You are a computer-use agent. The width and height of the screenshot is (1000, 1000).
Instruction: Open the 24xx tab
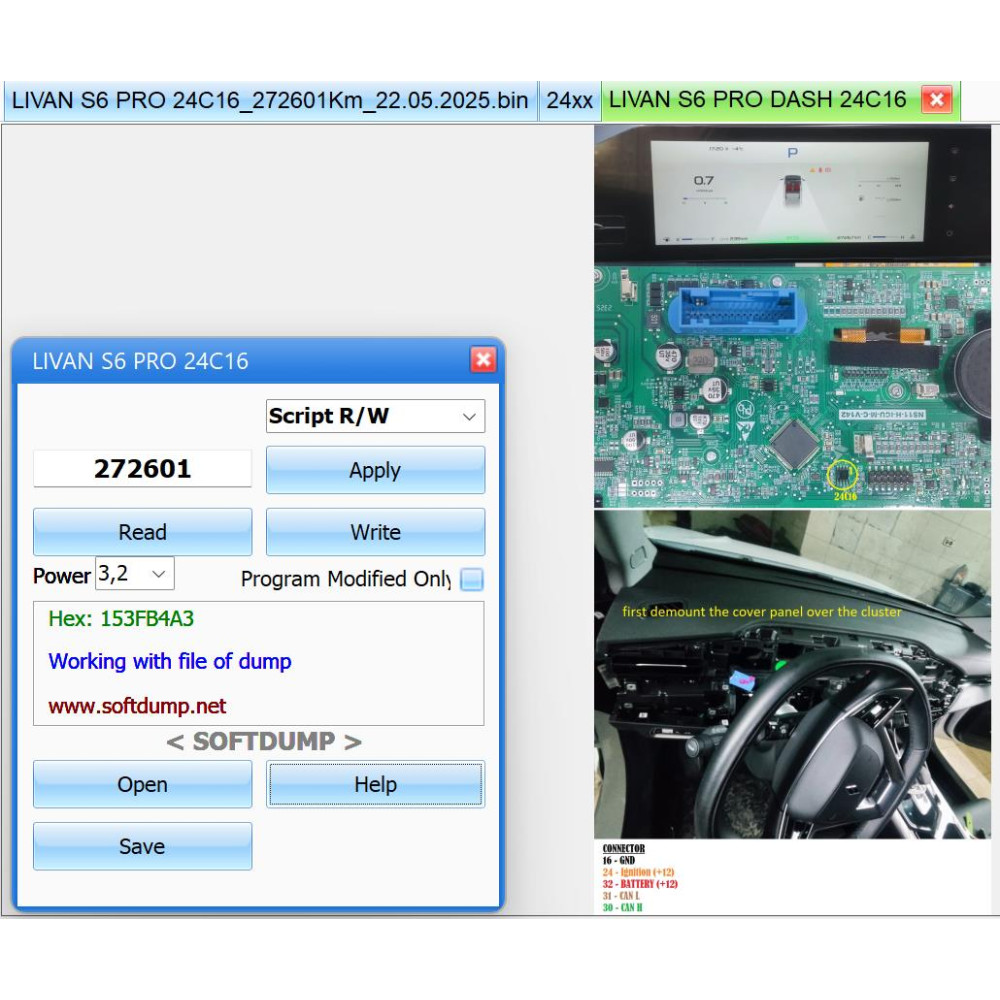click(x=569, y=100)
